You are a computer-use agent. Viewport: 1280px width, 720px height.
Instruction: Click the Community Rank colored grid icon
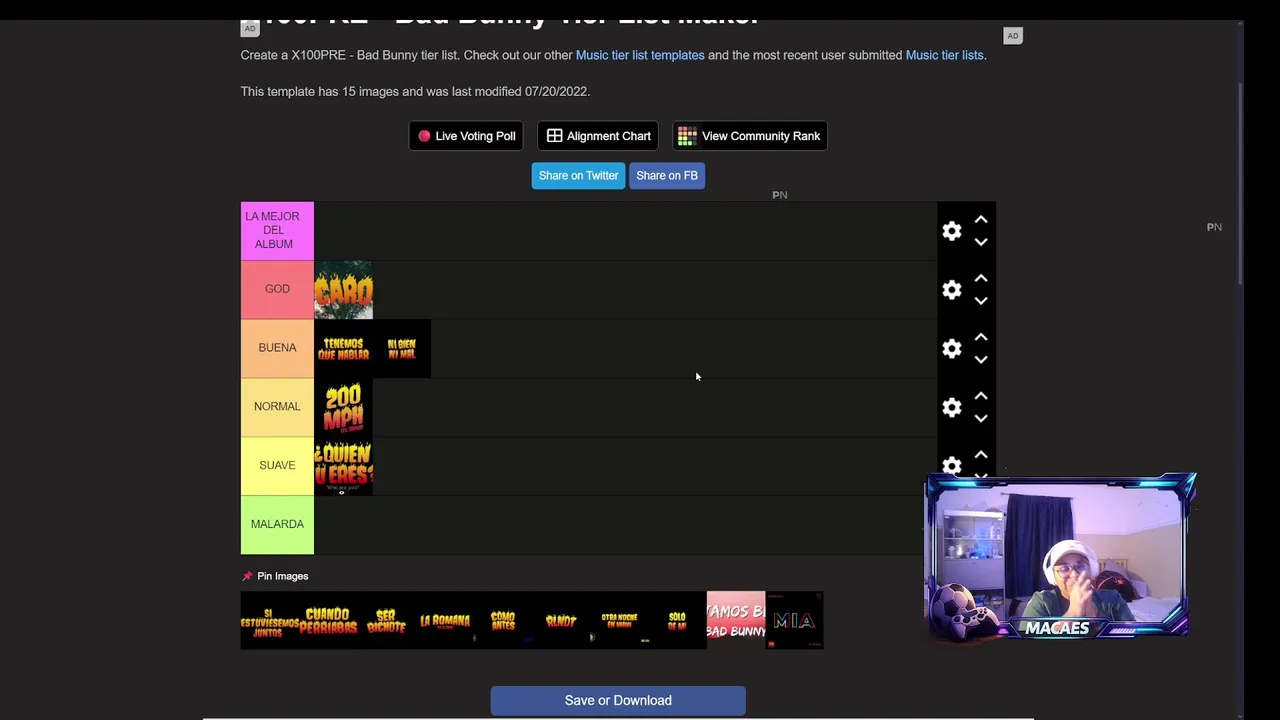click(x=687, y=136)
